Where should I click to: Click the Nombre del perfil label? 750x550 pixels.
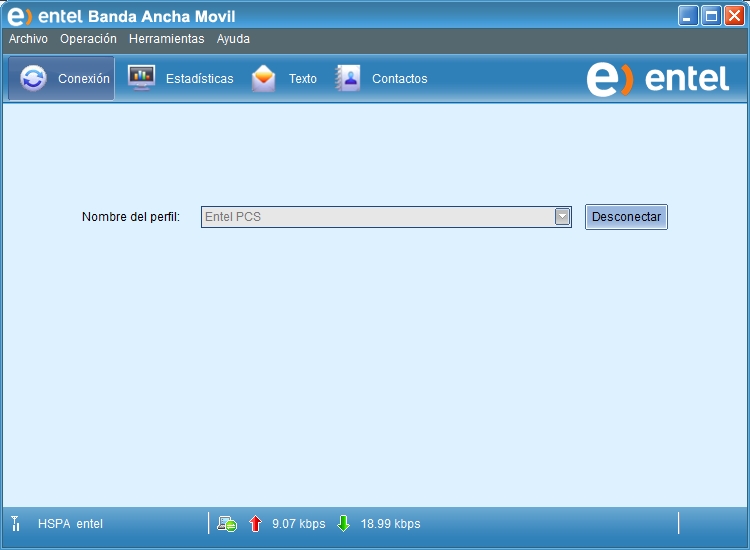[131, 217]
